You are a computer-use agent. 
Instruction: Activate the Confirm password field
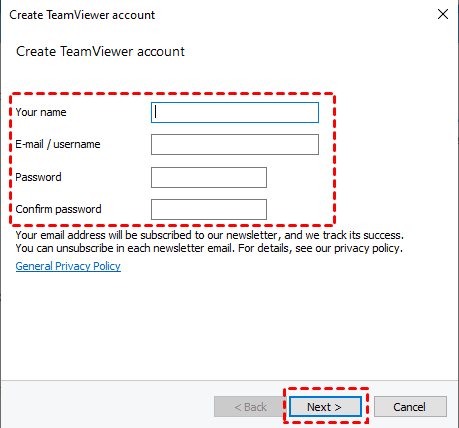pyautogui.click(x=209, y=209)
